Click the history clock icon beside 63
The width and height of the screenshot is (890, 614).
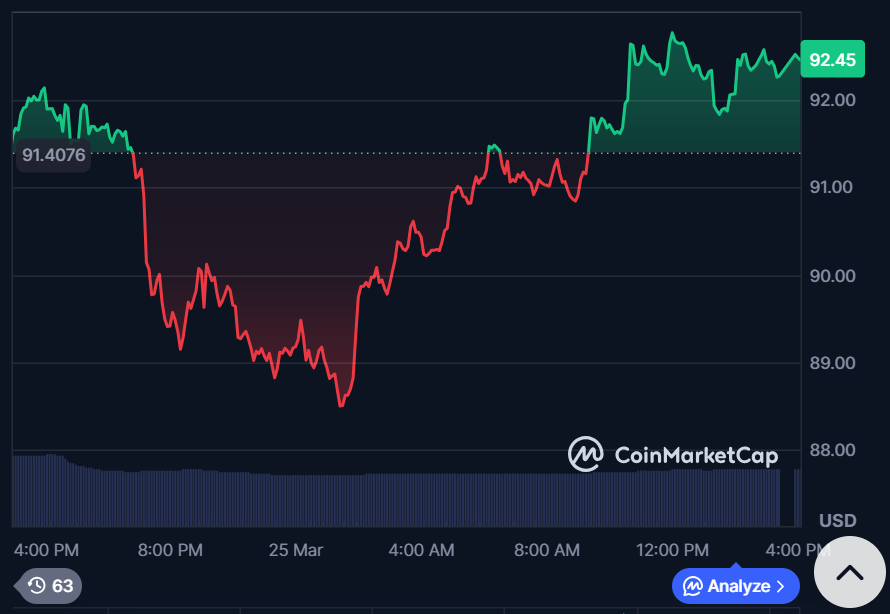click(36, 586)
